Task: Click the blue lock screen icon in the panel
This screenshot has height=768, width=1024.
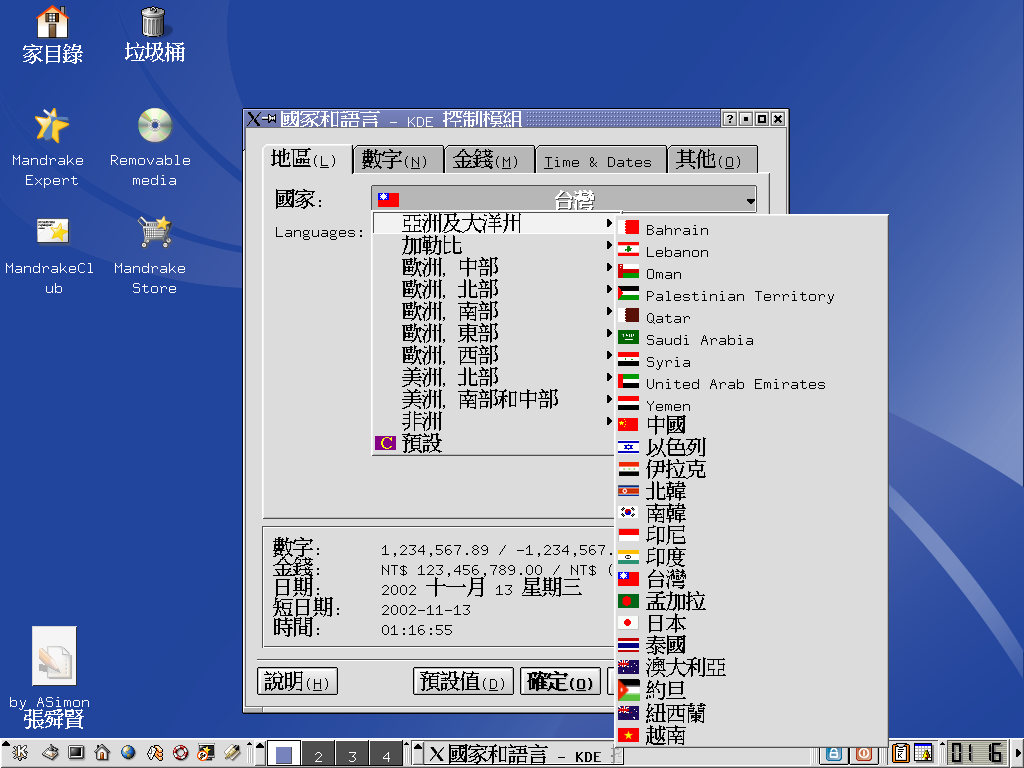Action: coord(833,754)
